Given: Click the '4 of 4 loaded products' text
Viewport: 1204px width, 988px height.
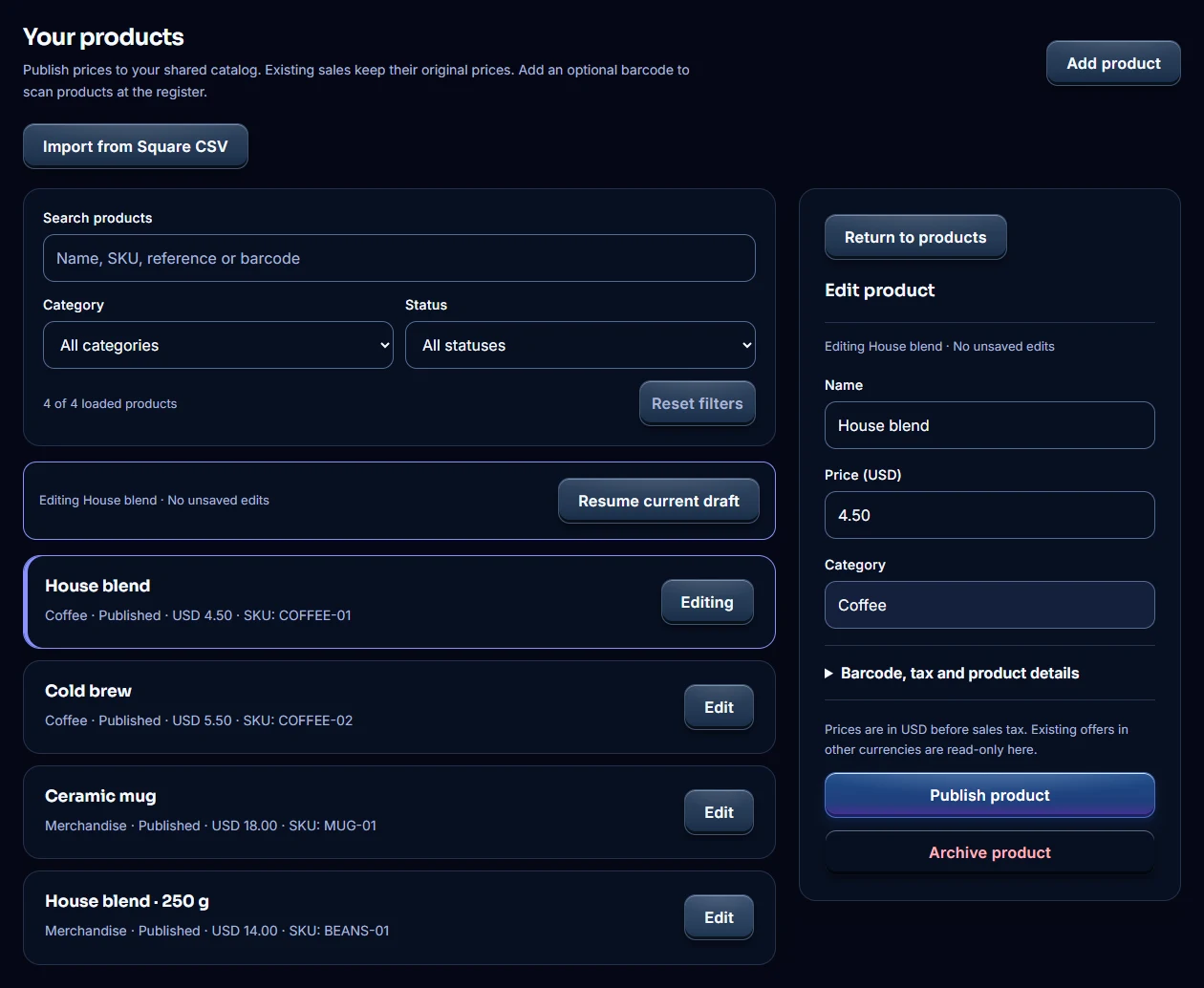Looking at the screenshot, I should tap(110, 403).
